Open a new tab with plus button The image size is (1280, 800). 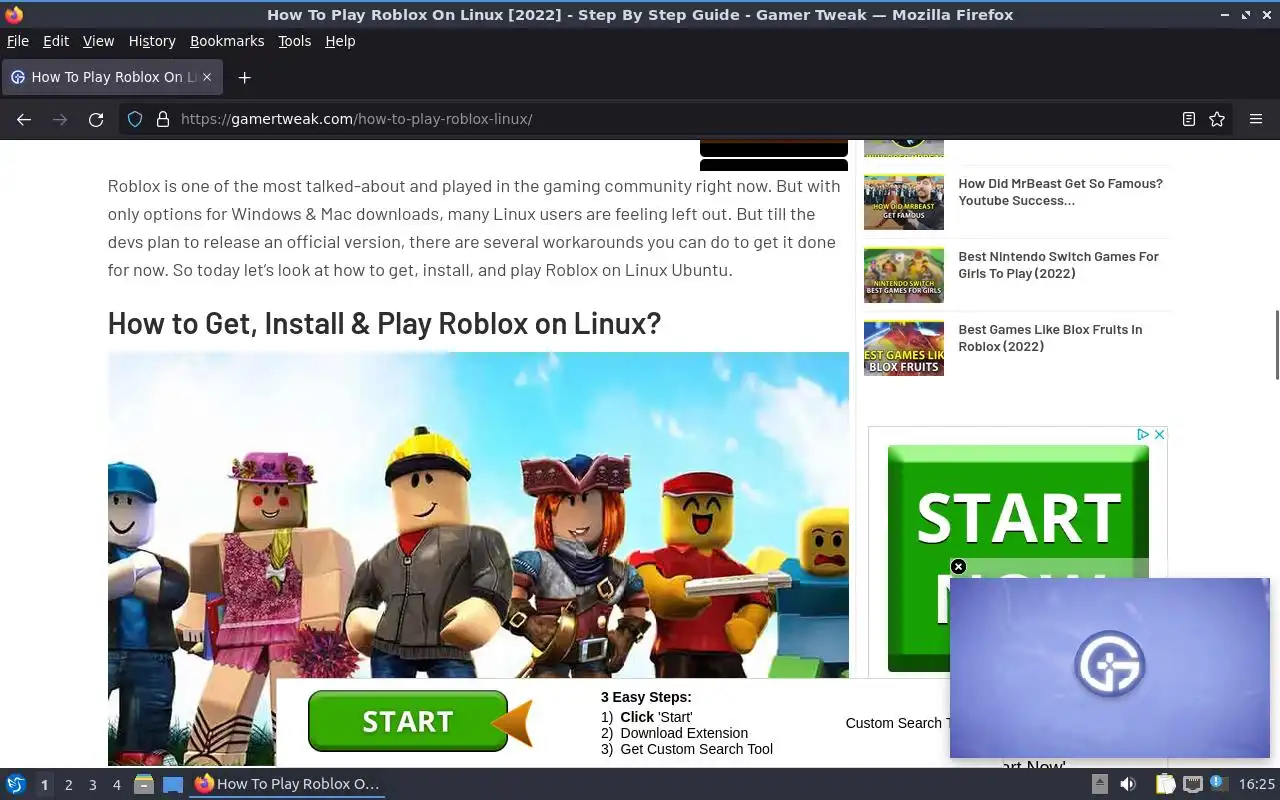click(x=244, y=77)
